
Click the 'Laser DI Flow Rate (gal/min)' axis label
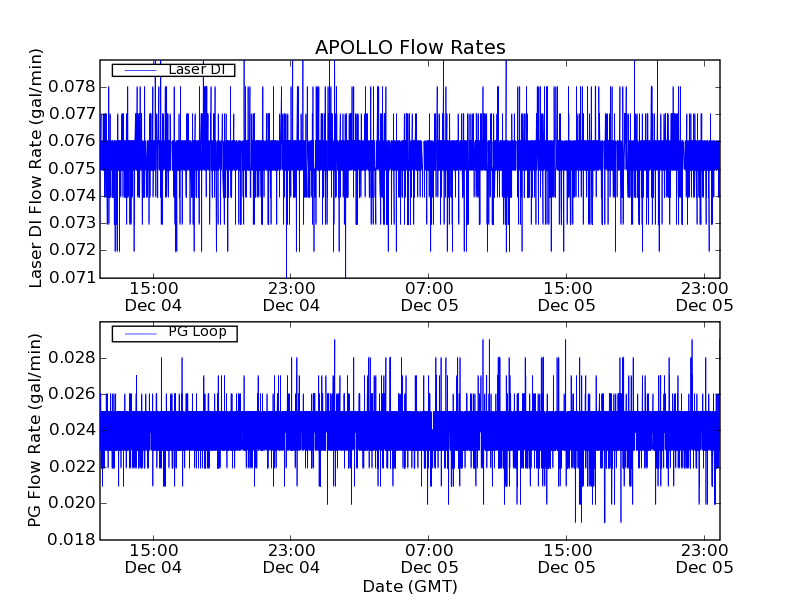35,168
